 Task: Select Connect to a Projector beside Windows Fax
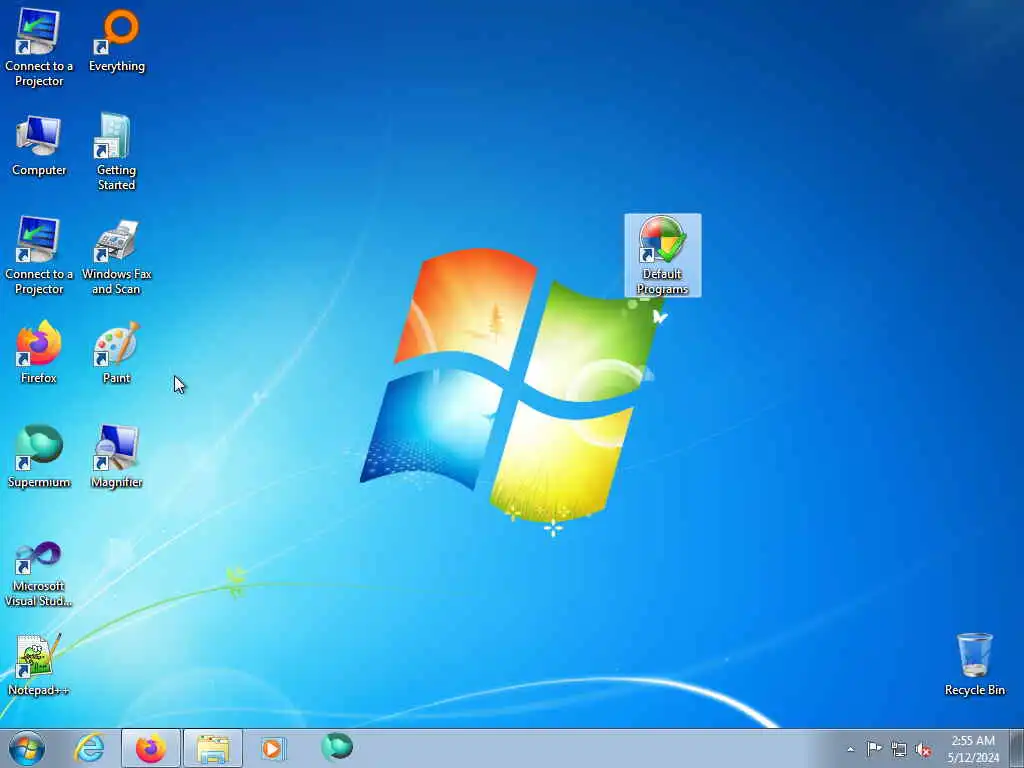39,255
